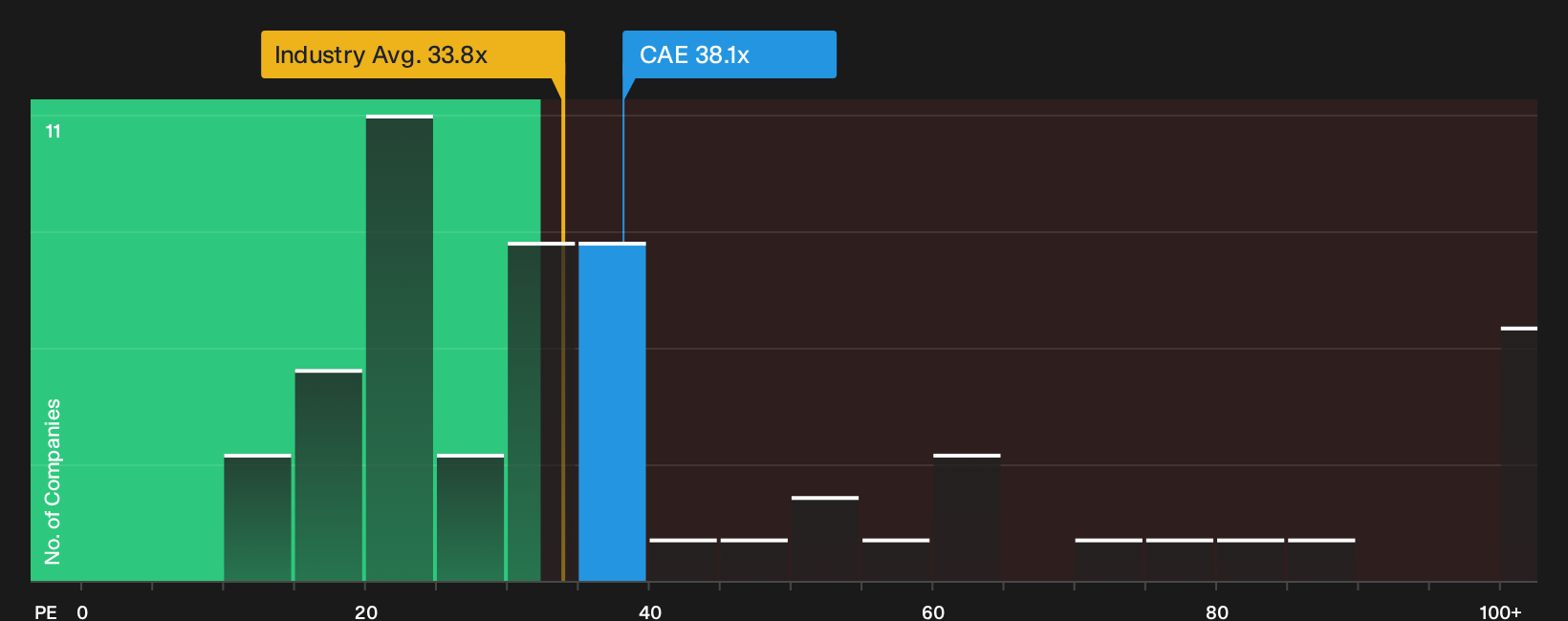Viewport: 1568px width, 621px height.
Task: Select the bar for PE 25-30
Action: [x=470, y=518]
